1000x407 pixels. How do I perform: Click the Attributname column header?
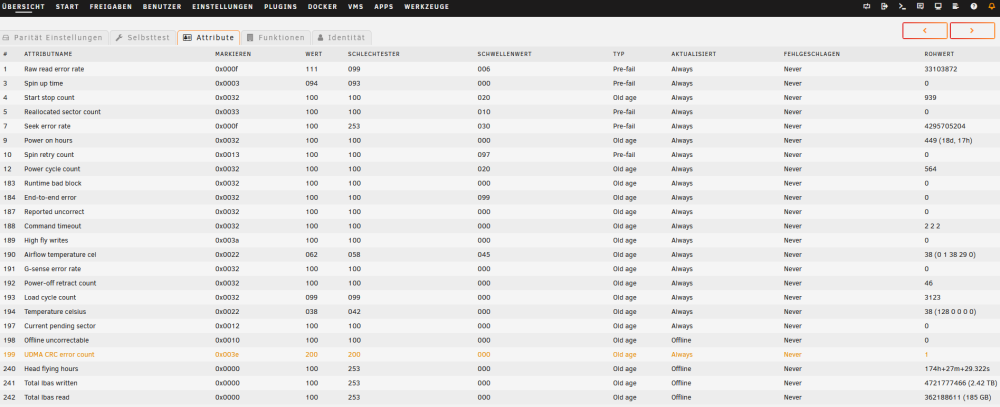[x=48, y=54]
